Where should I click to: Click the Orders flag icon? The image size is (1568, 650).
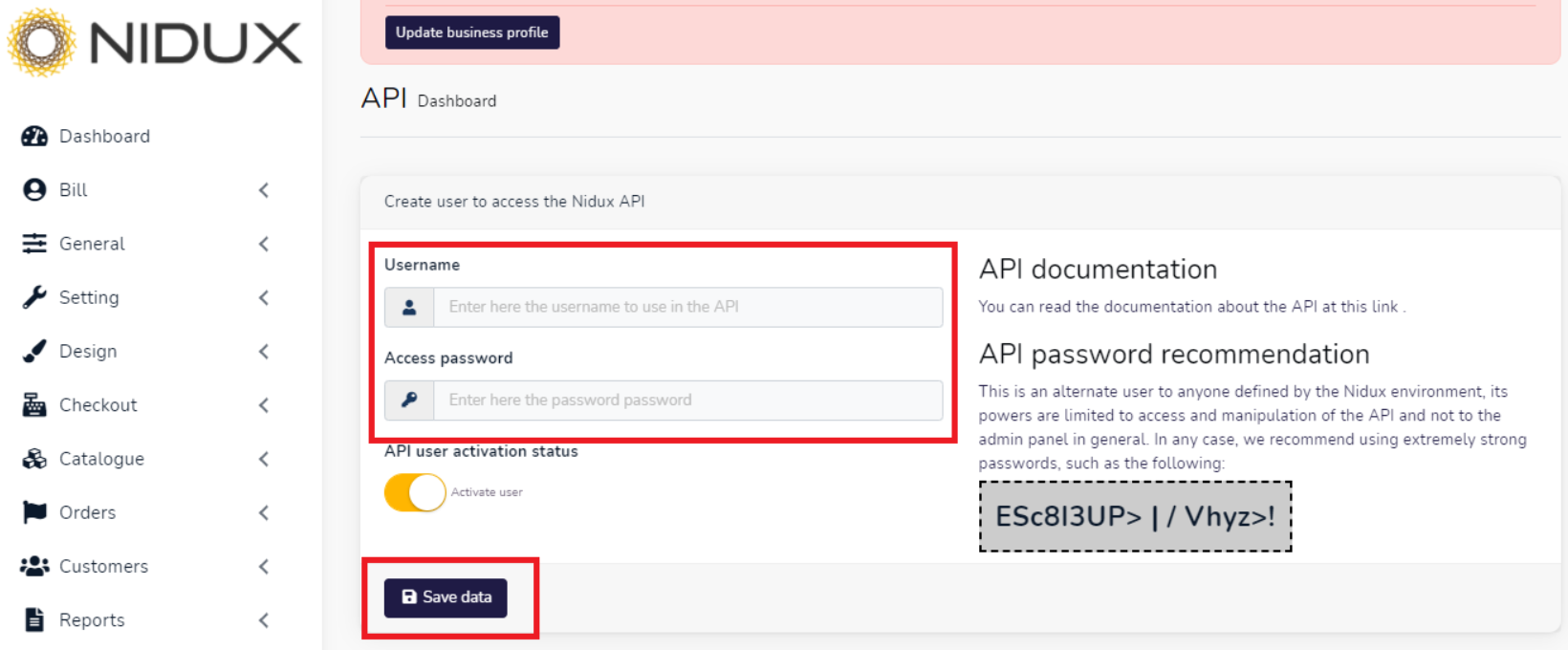[34, 512]
